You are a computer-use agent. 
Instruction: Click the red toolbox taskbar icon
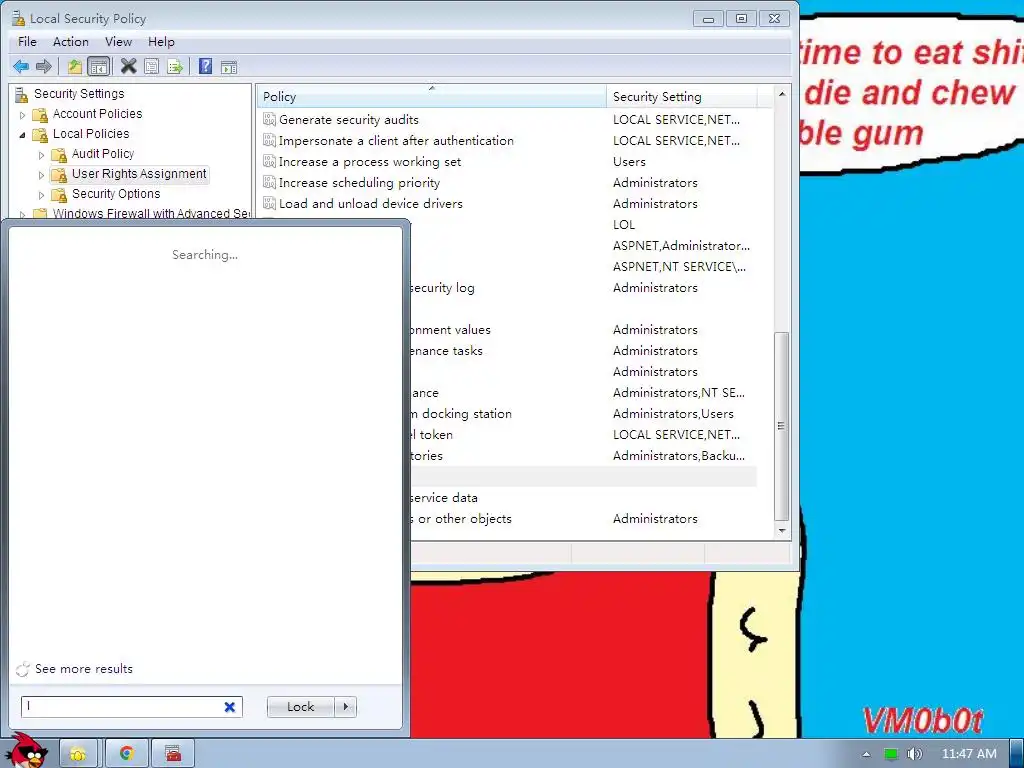[173, 754]
